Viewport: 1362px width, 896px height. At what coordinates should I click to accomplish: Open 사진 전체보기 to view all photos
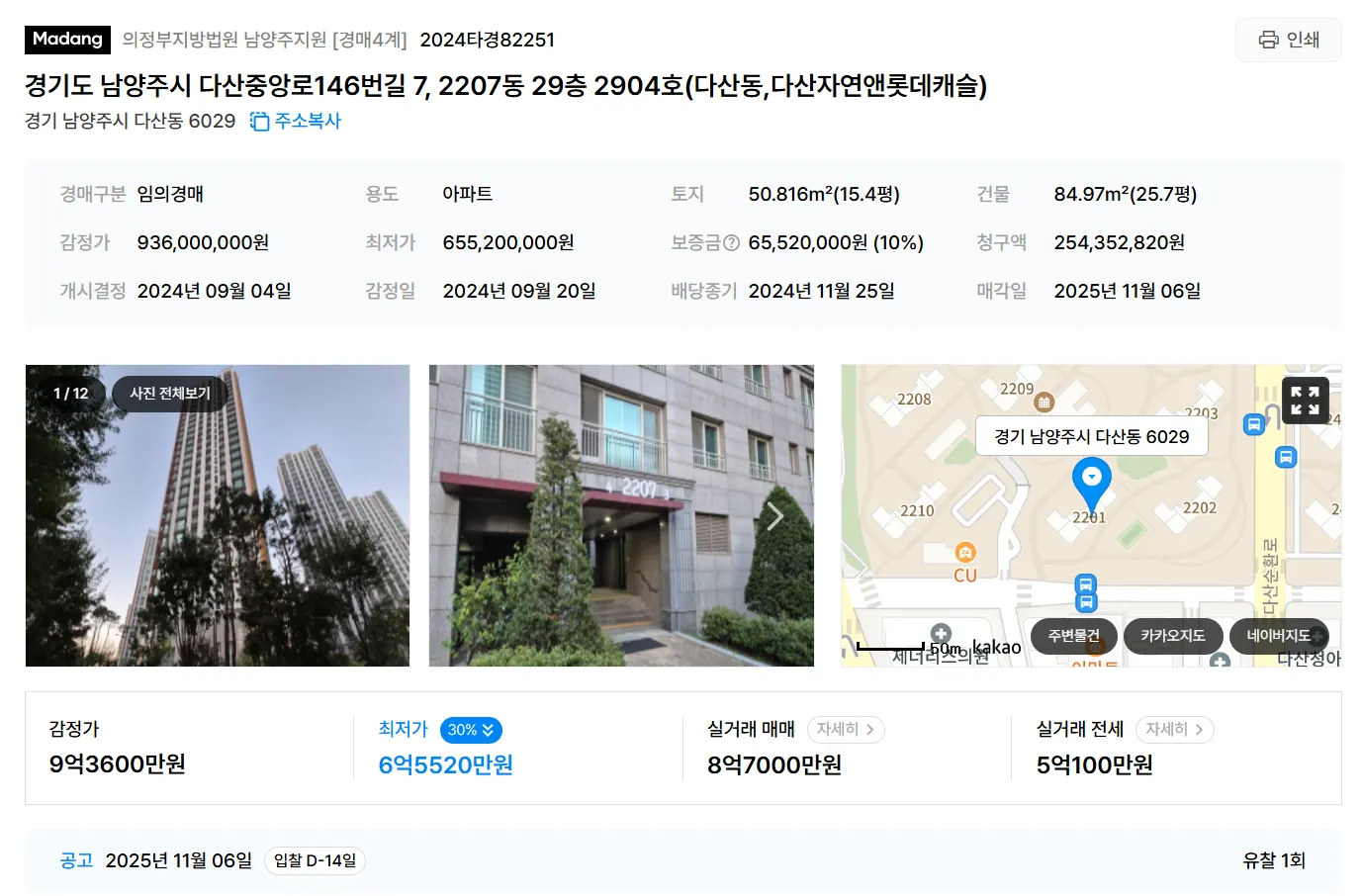[170, 393]
